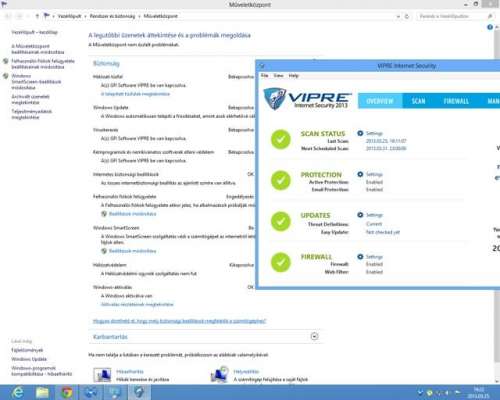Open Windows Update link under Lásd még

[29, 359]
